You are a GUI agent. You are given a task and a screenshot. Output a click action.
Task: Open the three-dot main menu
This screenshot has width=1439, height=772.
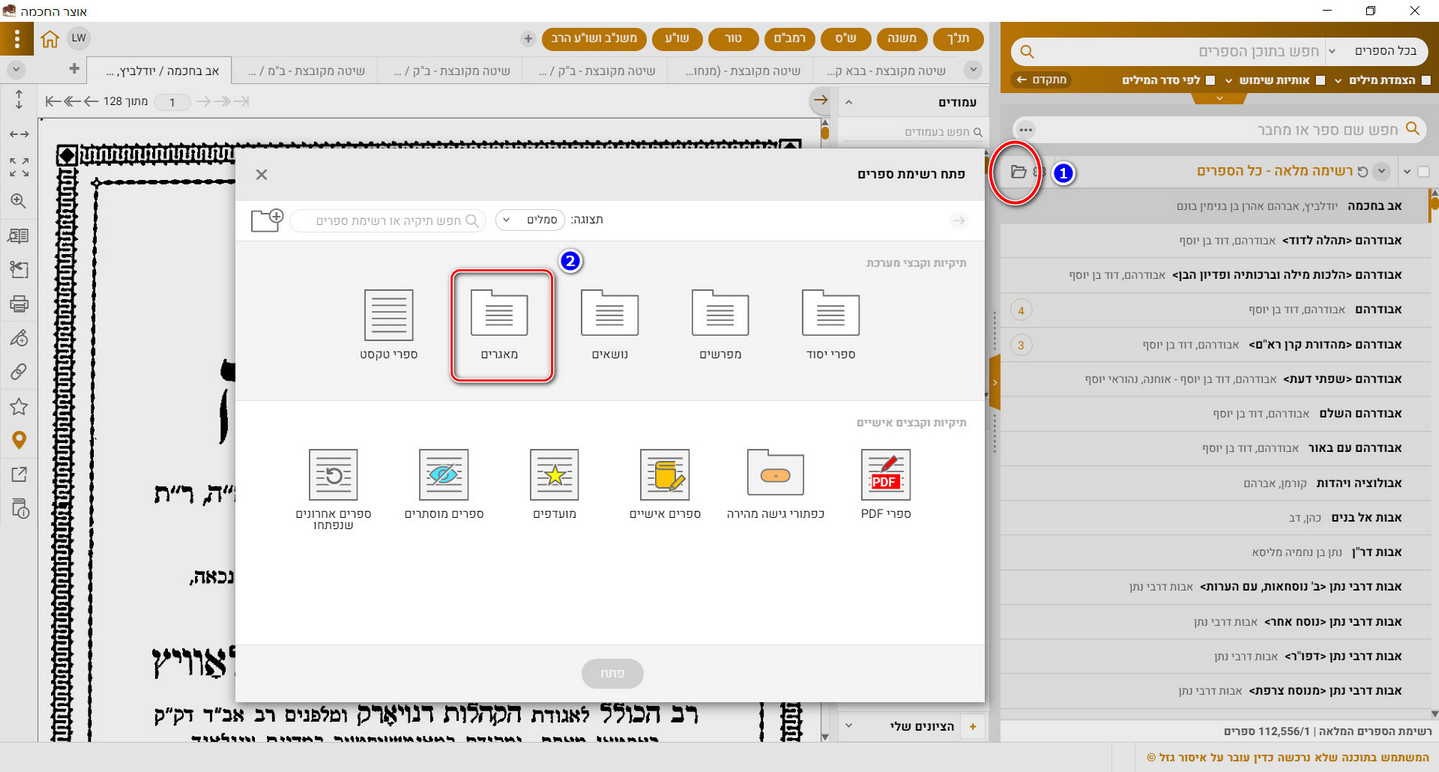click(17, 40)
